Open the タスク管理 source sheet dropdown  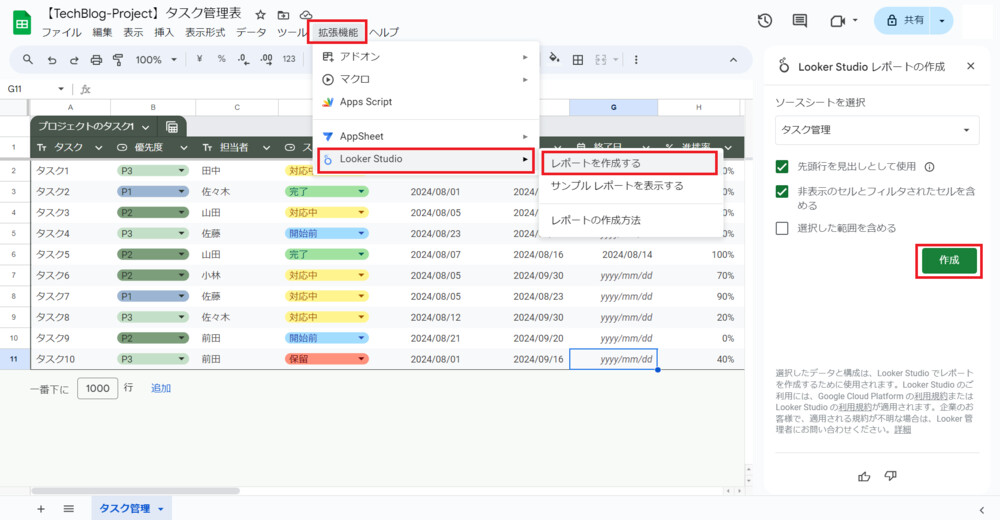pyautogui.click(x=877, y=129)
